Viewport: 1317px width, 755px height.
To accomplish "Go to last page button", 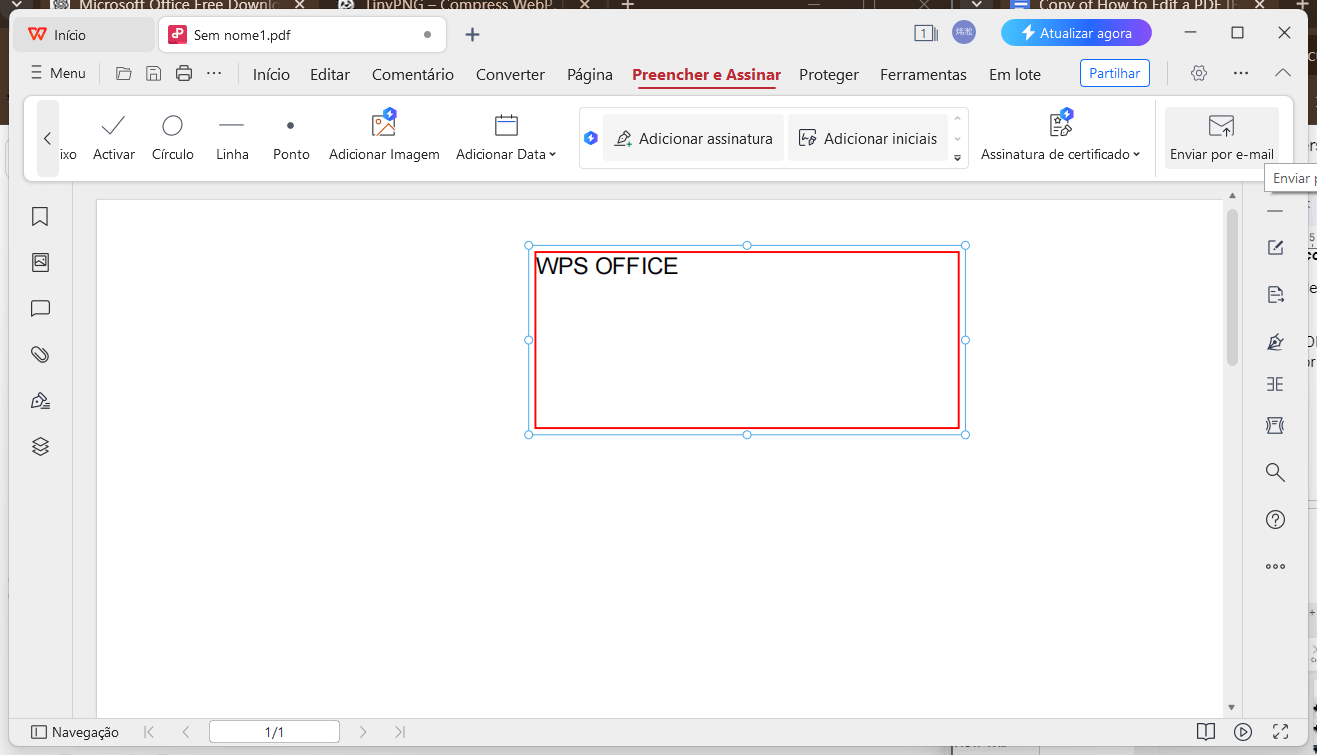I will click(400, 732).
